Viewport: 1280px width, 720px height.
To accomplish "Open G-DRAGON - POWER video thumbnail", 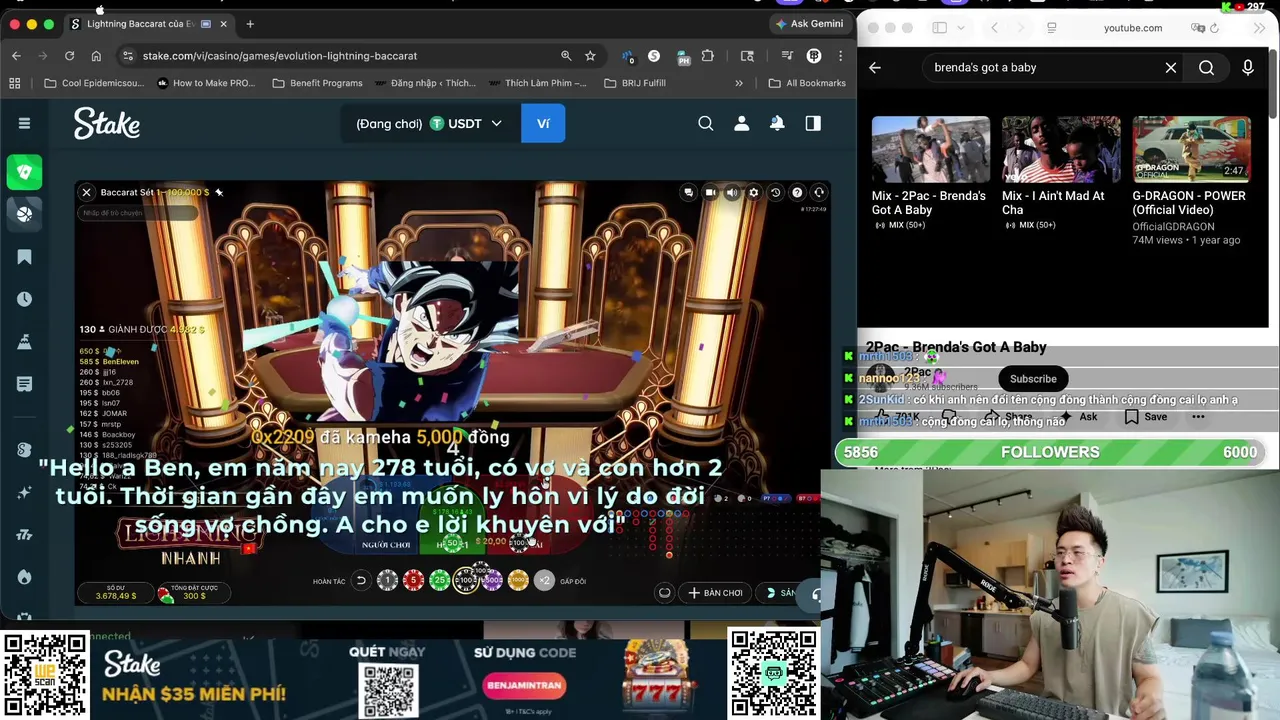I will (1192, 149).
